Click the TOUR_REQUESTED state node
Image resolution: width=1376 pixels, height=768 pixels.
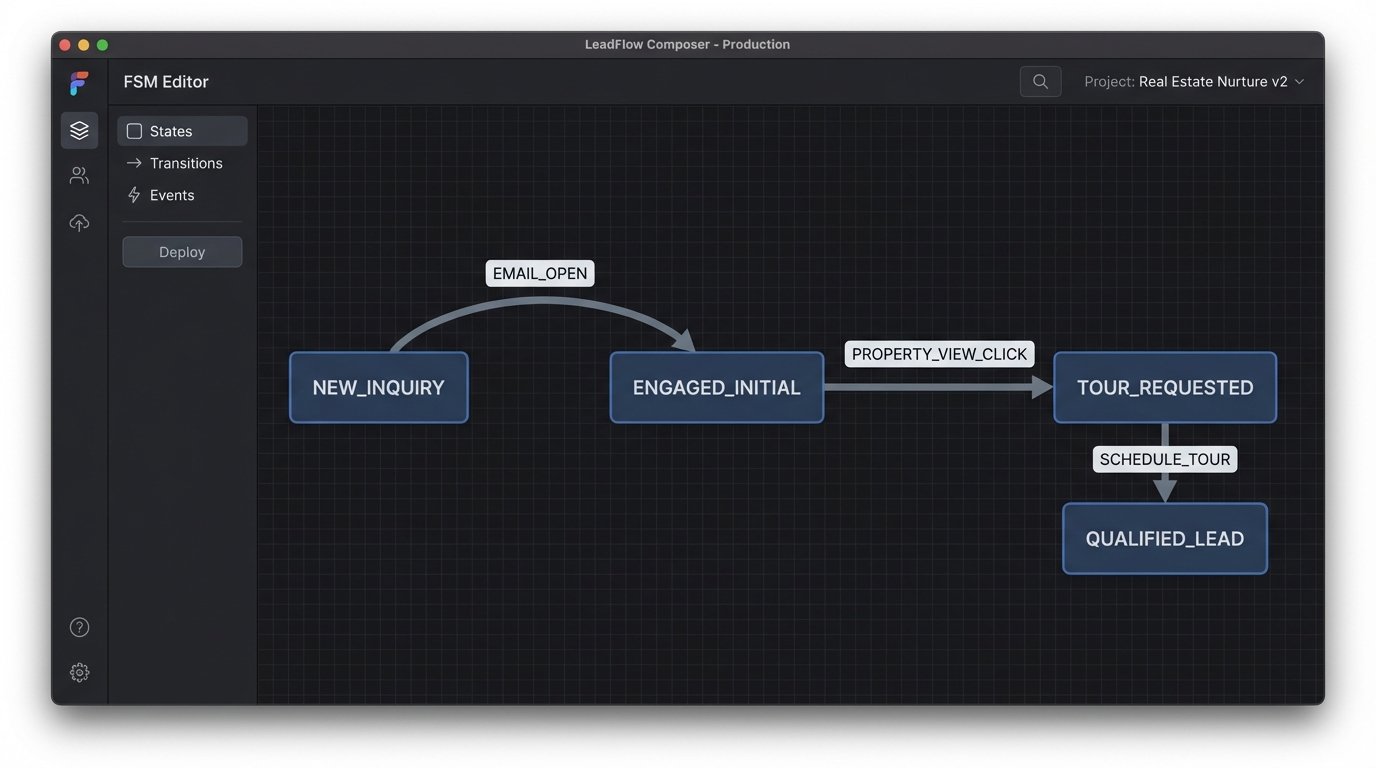click(x=1164, y=388)
